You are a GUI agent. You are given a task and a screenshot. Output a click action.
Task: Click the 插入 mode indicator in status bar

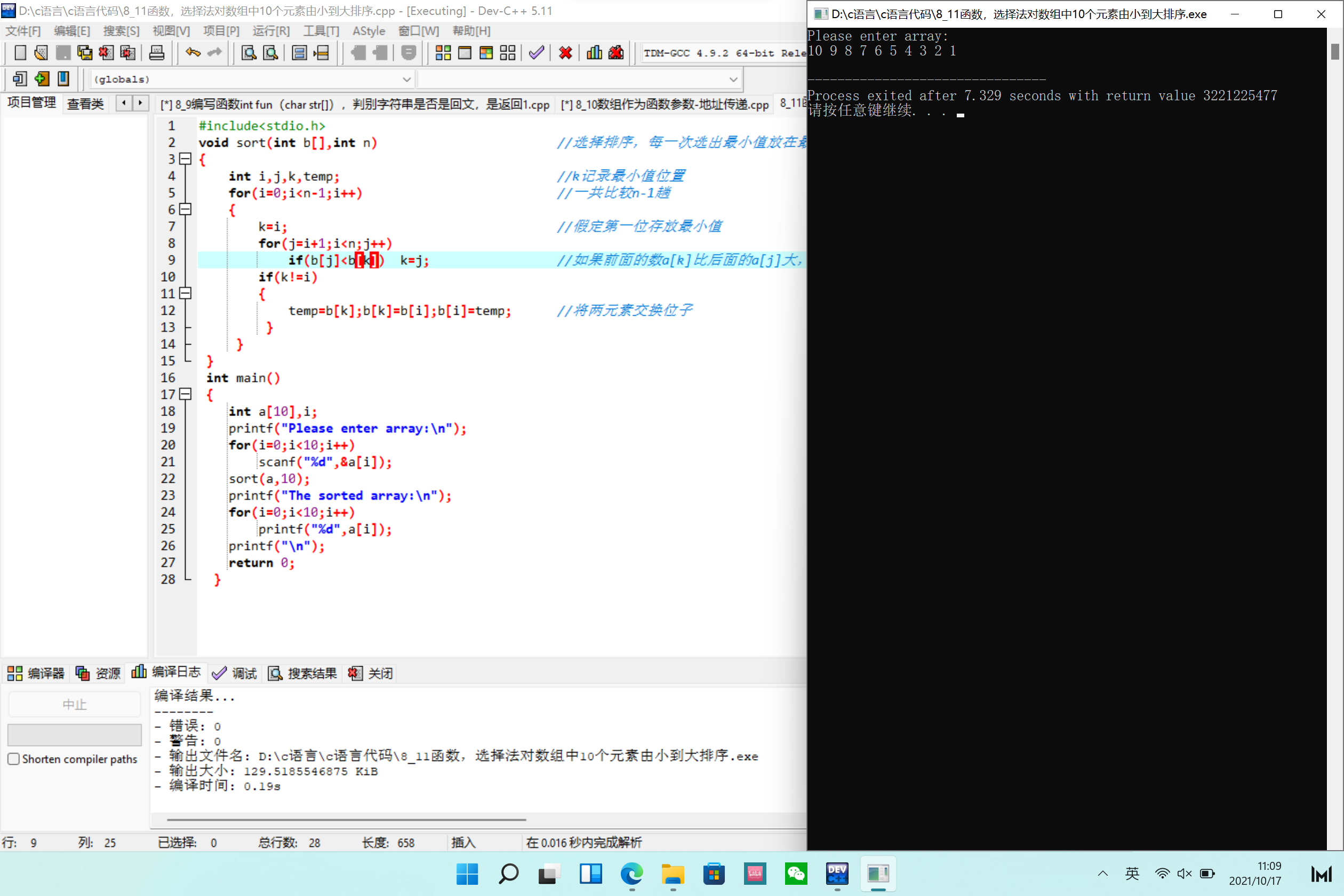(x=463, y=842)
